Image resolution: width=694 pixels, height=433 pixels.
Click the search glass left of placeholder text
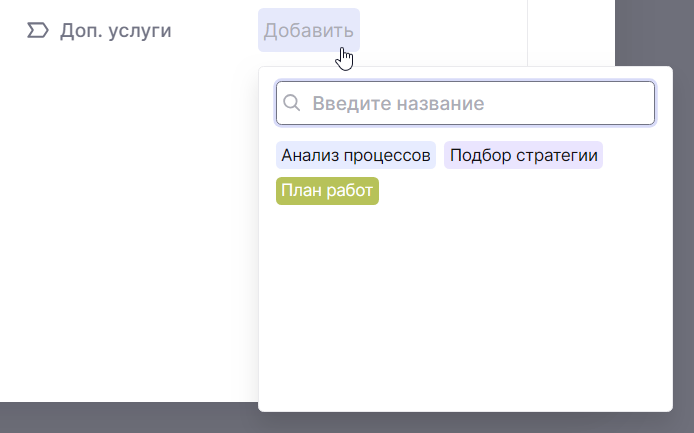[292, 103]
